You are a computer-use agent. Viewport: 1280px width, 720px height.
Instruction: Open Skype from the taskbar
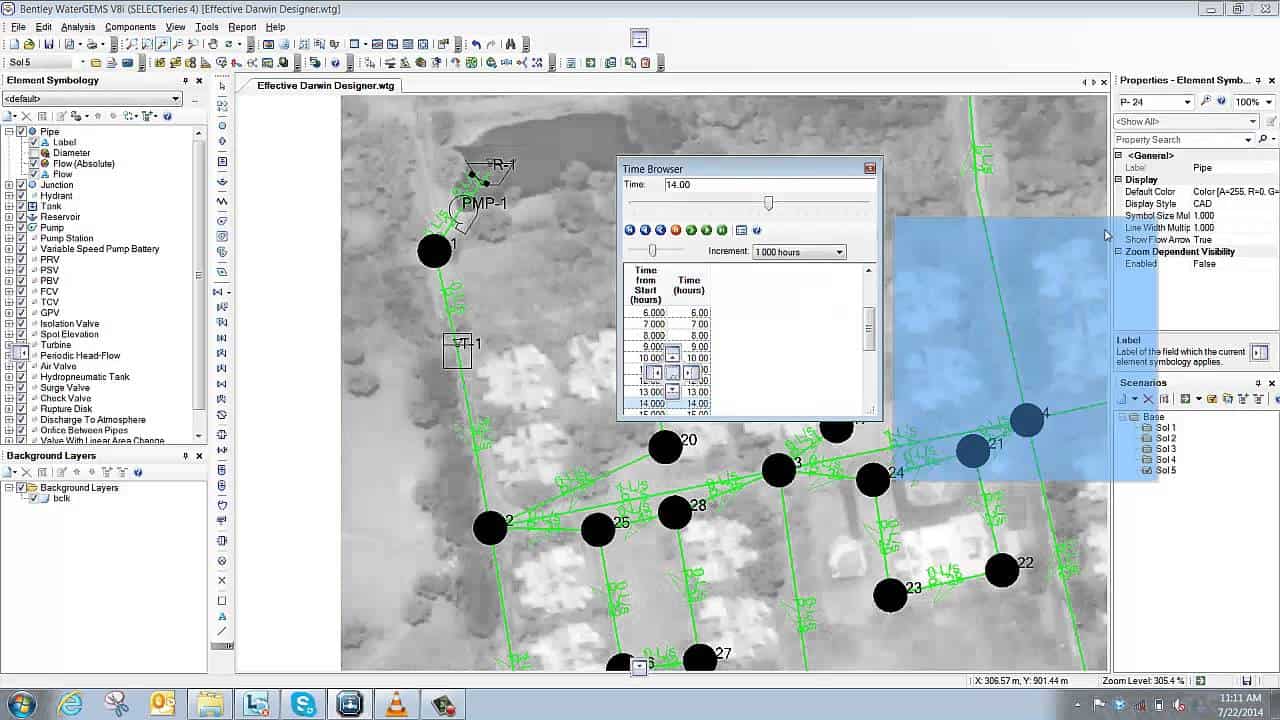[304, 704]
